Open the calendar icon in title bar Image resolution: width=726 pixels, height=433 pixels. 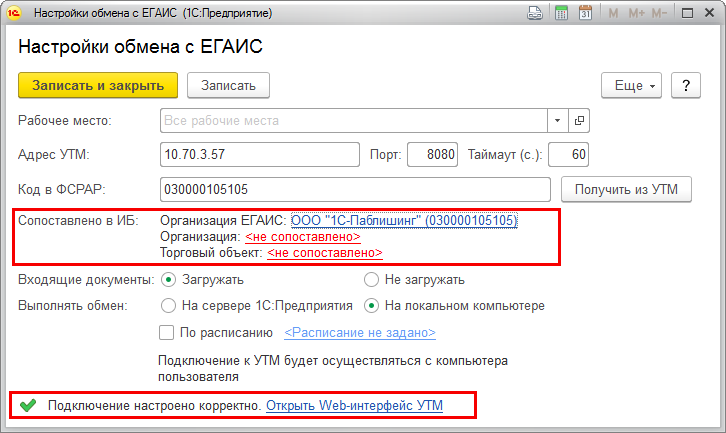pos(585,13)
